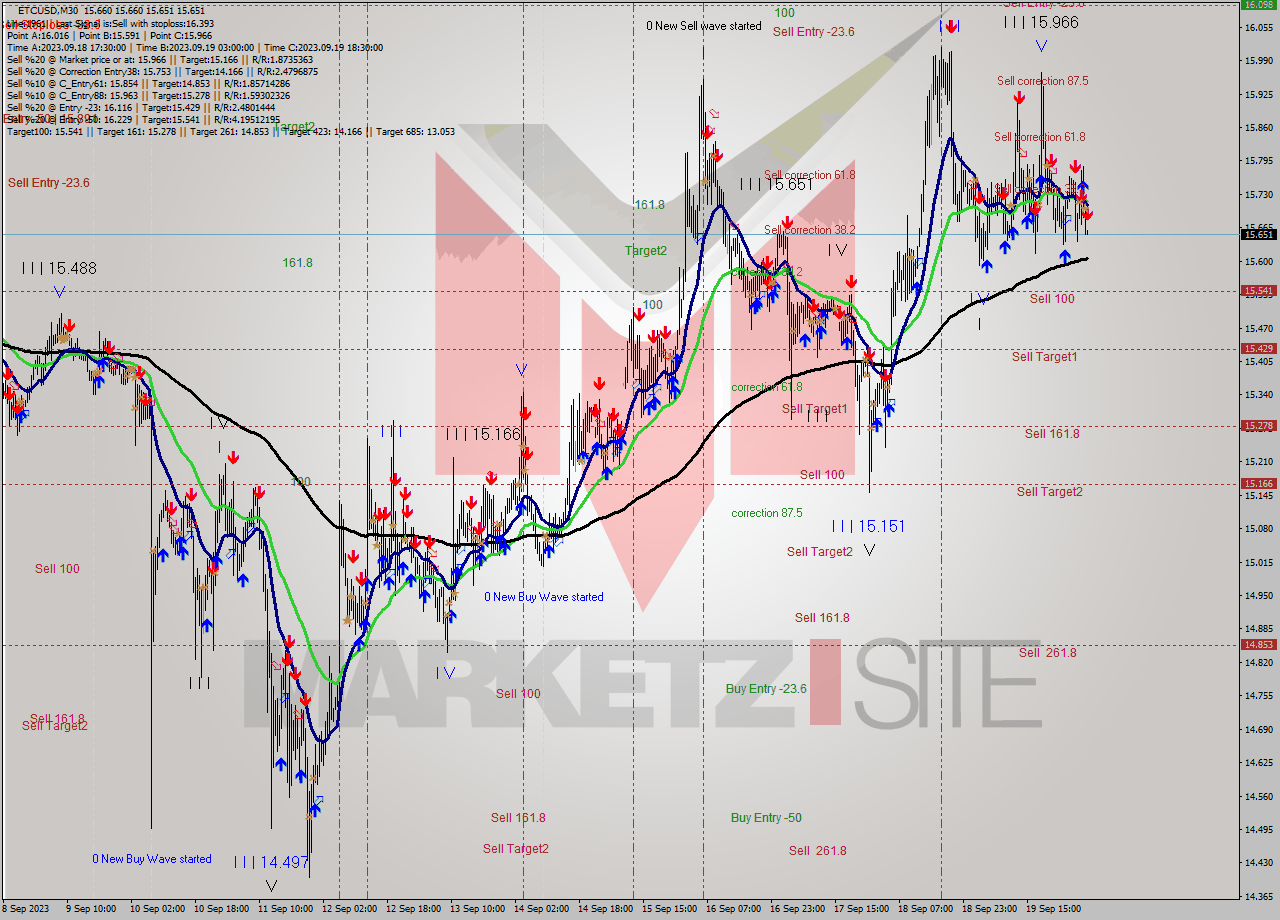This screenshot has width=1280, height=920.
Task: Click the '14 Sep 18:00' time label
Action: tap(605, 909)
